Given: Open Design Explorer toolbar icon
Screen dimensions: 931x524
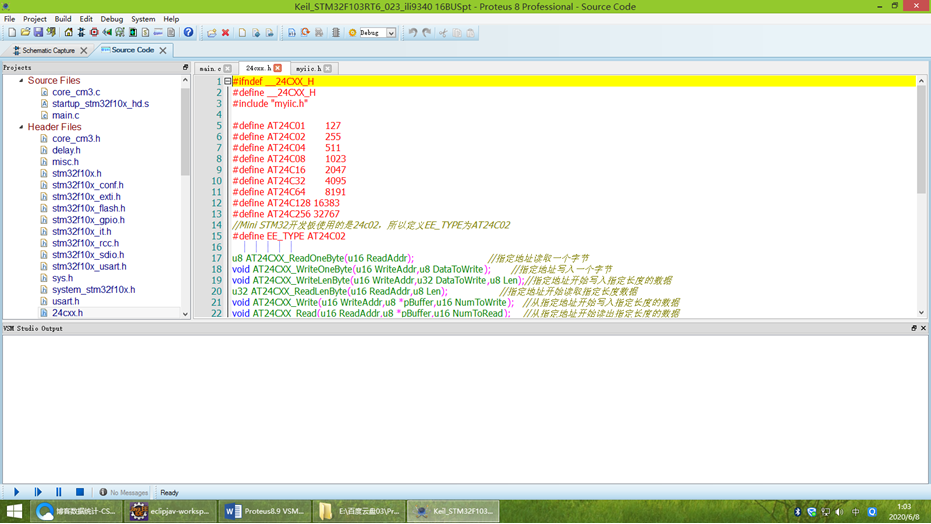Looking at the screenshot, I should pyautogui.click(x=133, y=33).
